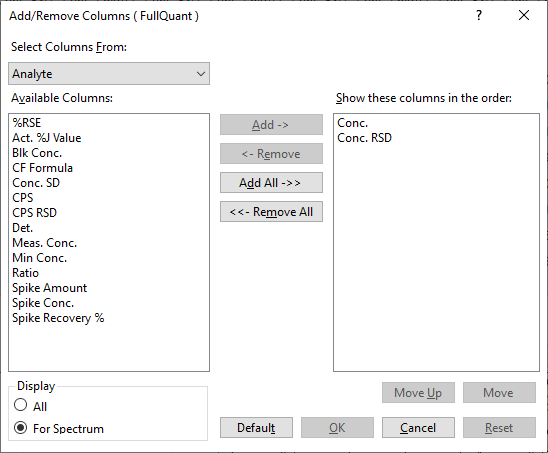This screenshot has height=453, width=548.
Task: Select Conc. SD available column
Action: [x=36, y=183]
